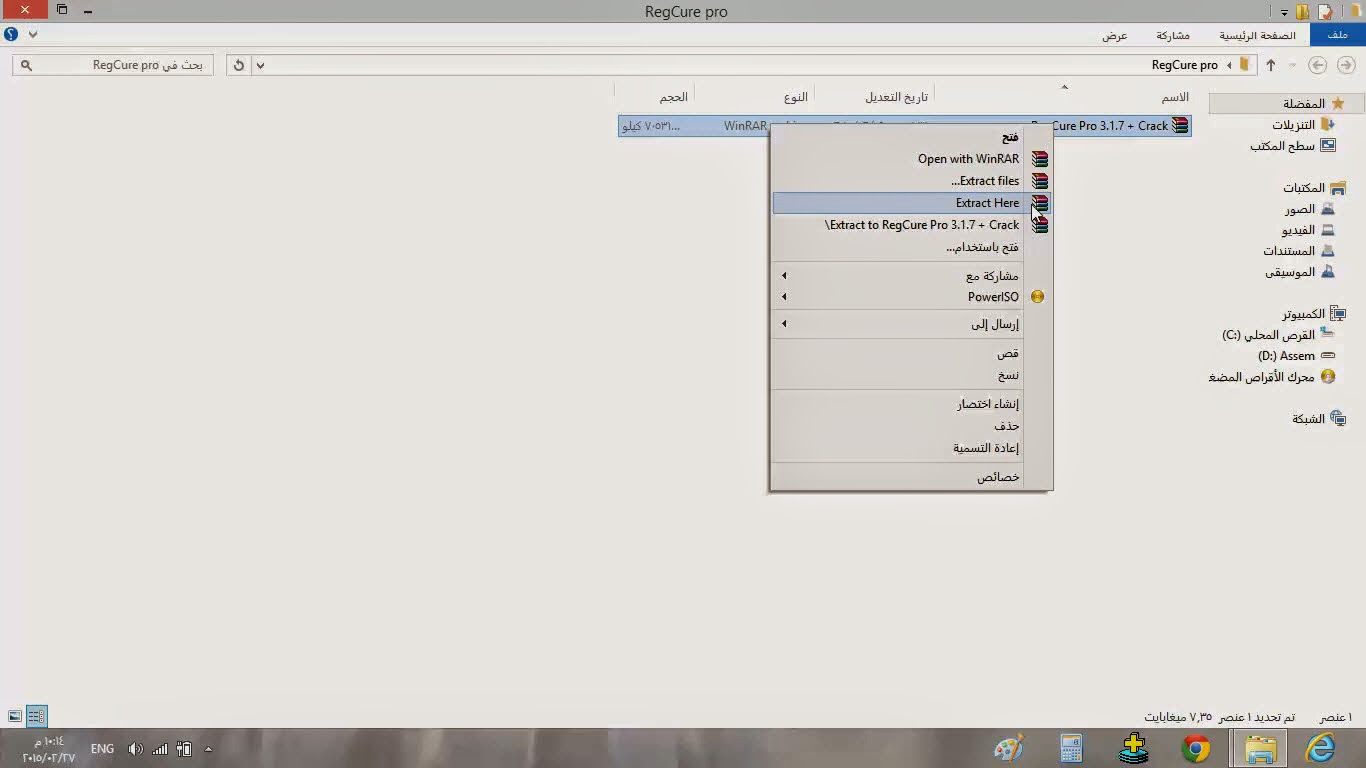Open Google Chrome from taskbar
The height and width of the screenshot is (768, 1366).
[1196, 748]
